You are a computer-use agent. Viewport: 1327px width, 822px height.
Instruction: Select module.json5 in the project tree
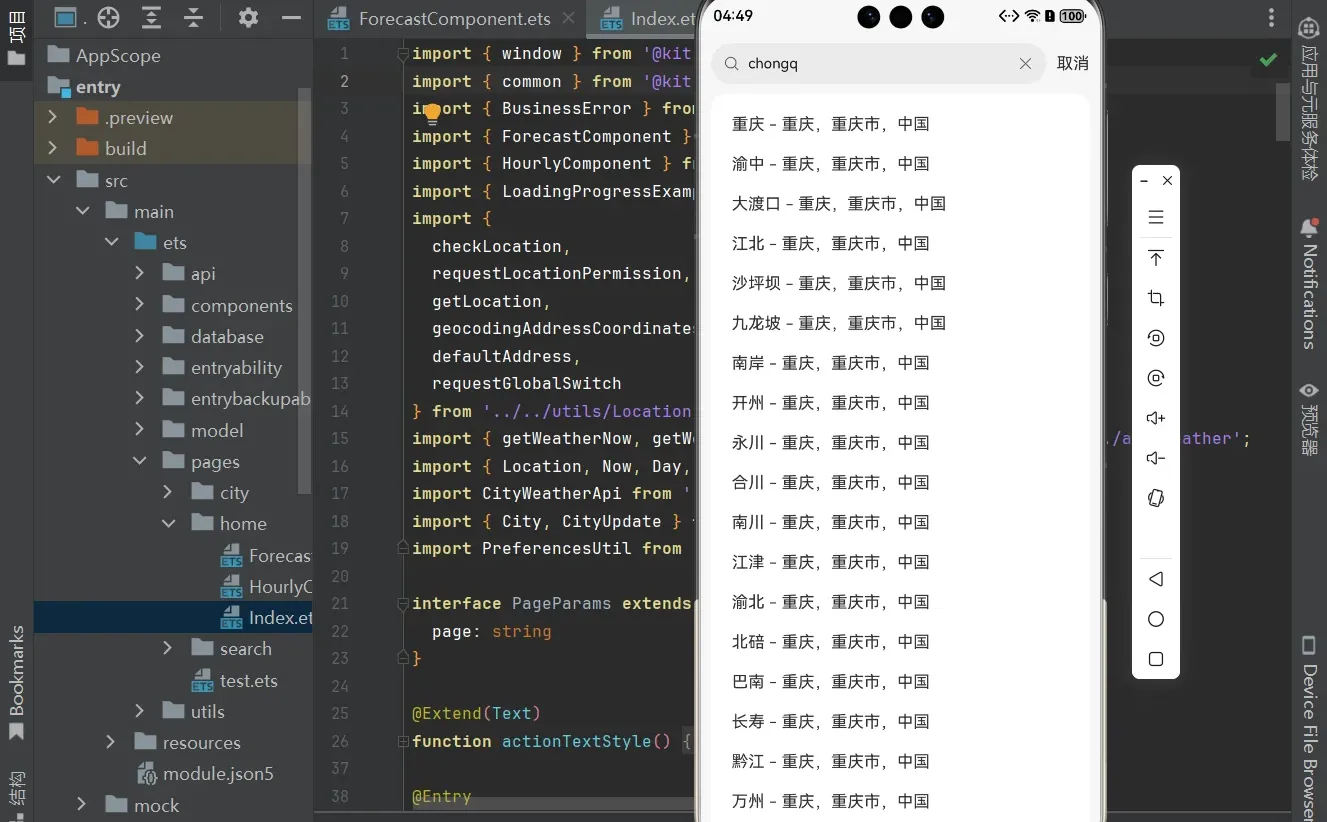204,773
